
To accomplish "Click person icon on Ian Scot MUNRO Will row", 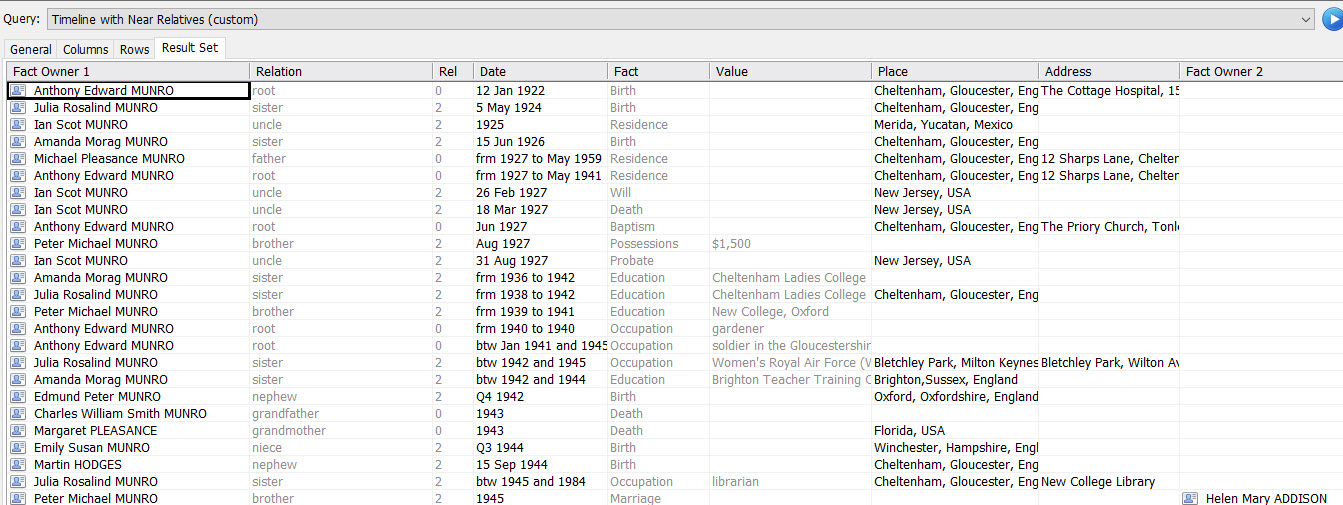I will 18,192.
